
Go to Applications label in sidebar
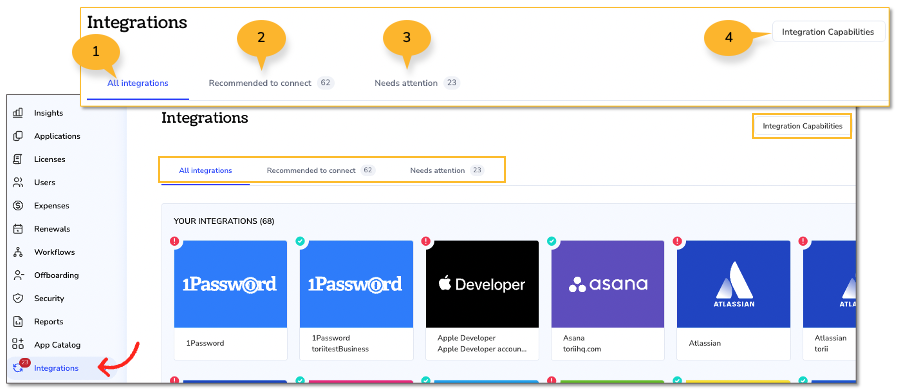coord(57,136)
